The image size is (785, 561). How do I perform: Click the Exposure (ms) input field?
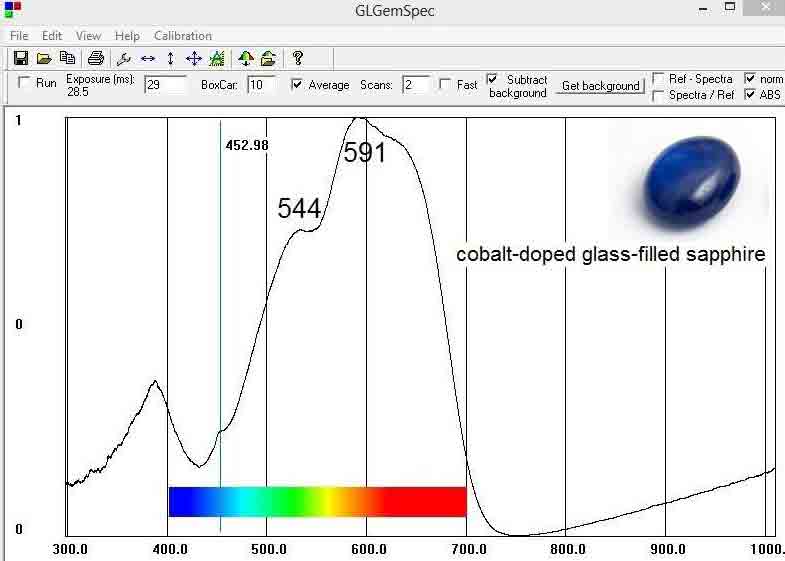[165, 85]
